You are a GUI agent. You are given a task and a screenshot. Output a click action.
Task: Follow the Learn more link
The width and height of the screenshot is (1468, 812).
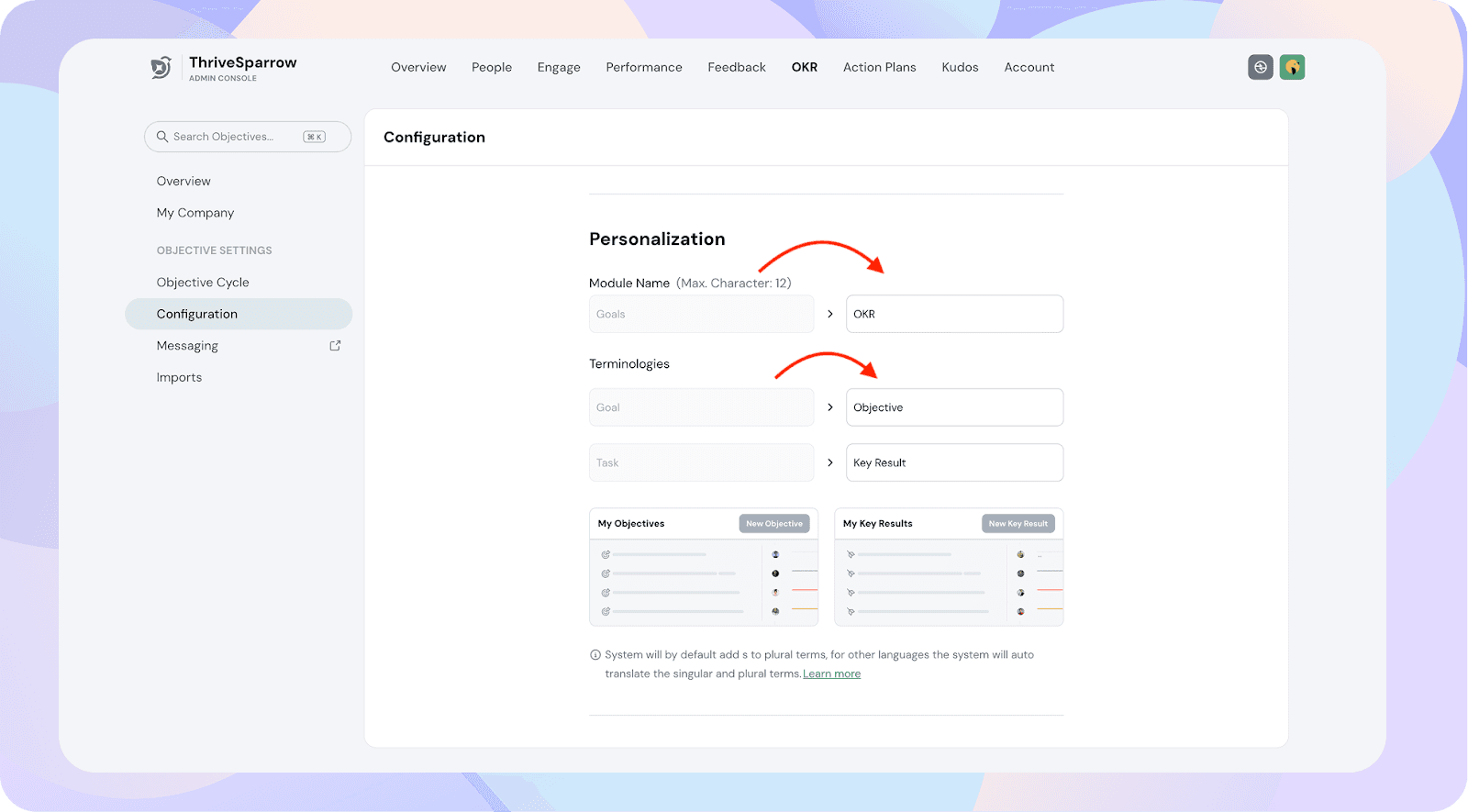click(831, 673)
